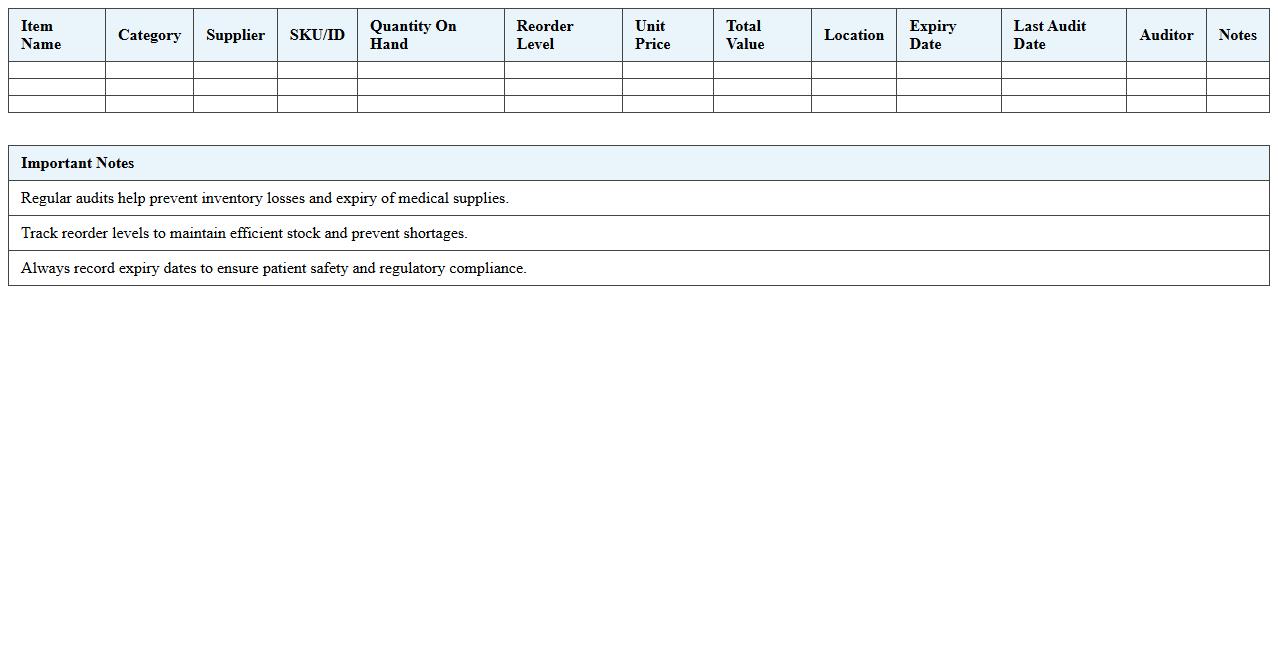Select the Expiry Date column header

933,35
